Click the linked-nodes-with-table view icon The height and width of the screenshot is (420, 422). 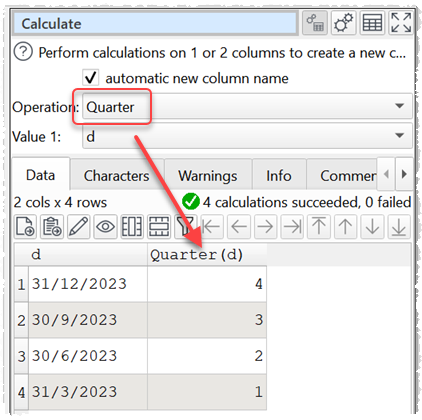pos(315,23)
